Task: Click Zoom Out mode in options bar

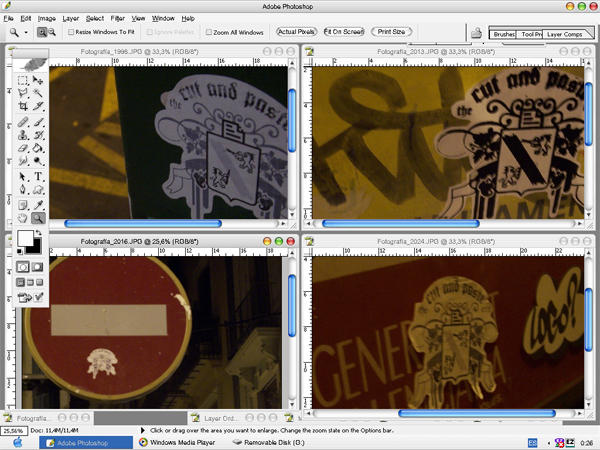Action: coord(52,32)
